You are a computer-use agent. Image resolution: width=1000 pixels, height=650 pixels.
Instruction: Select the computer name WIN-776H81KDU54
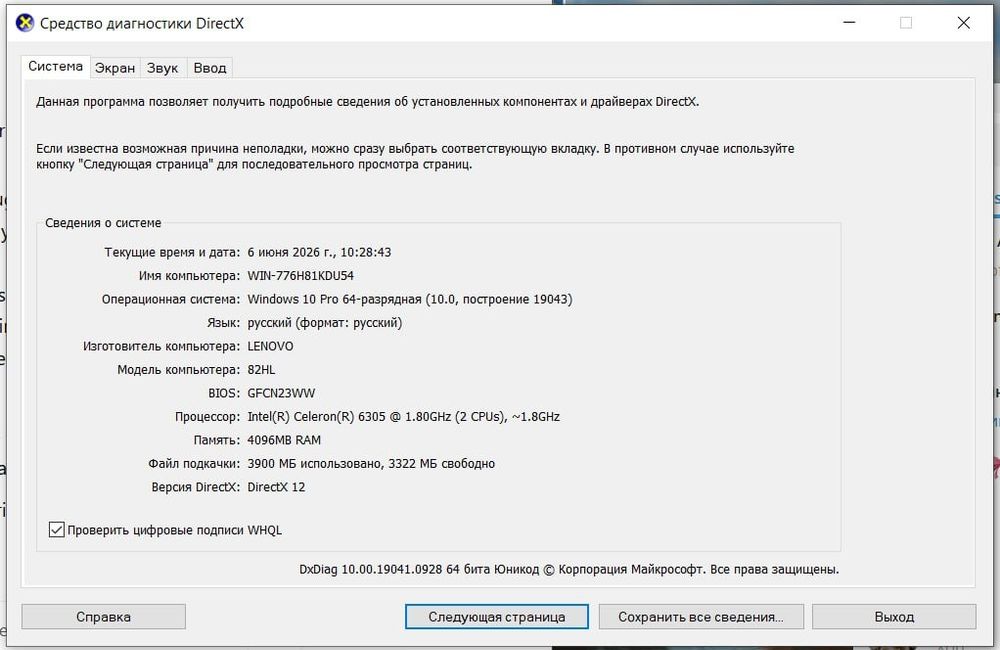tap(300, 276)
